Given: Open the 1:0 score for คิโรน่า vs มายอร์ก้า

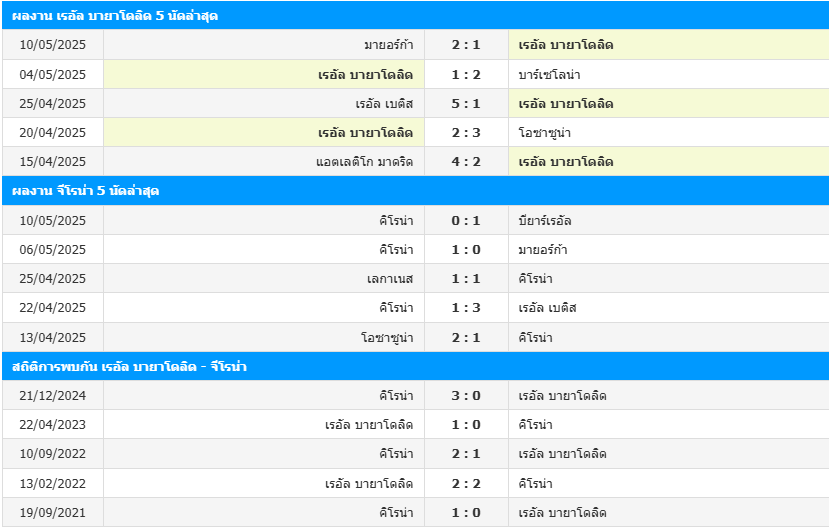Looking at the screenshot, I should [466, 249].
